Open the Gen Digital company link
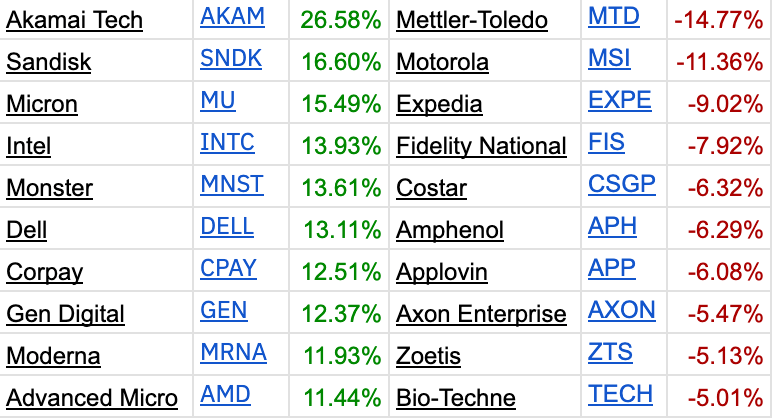The width and height of the screenshot is (772, 418). [65, 314]
